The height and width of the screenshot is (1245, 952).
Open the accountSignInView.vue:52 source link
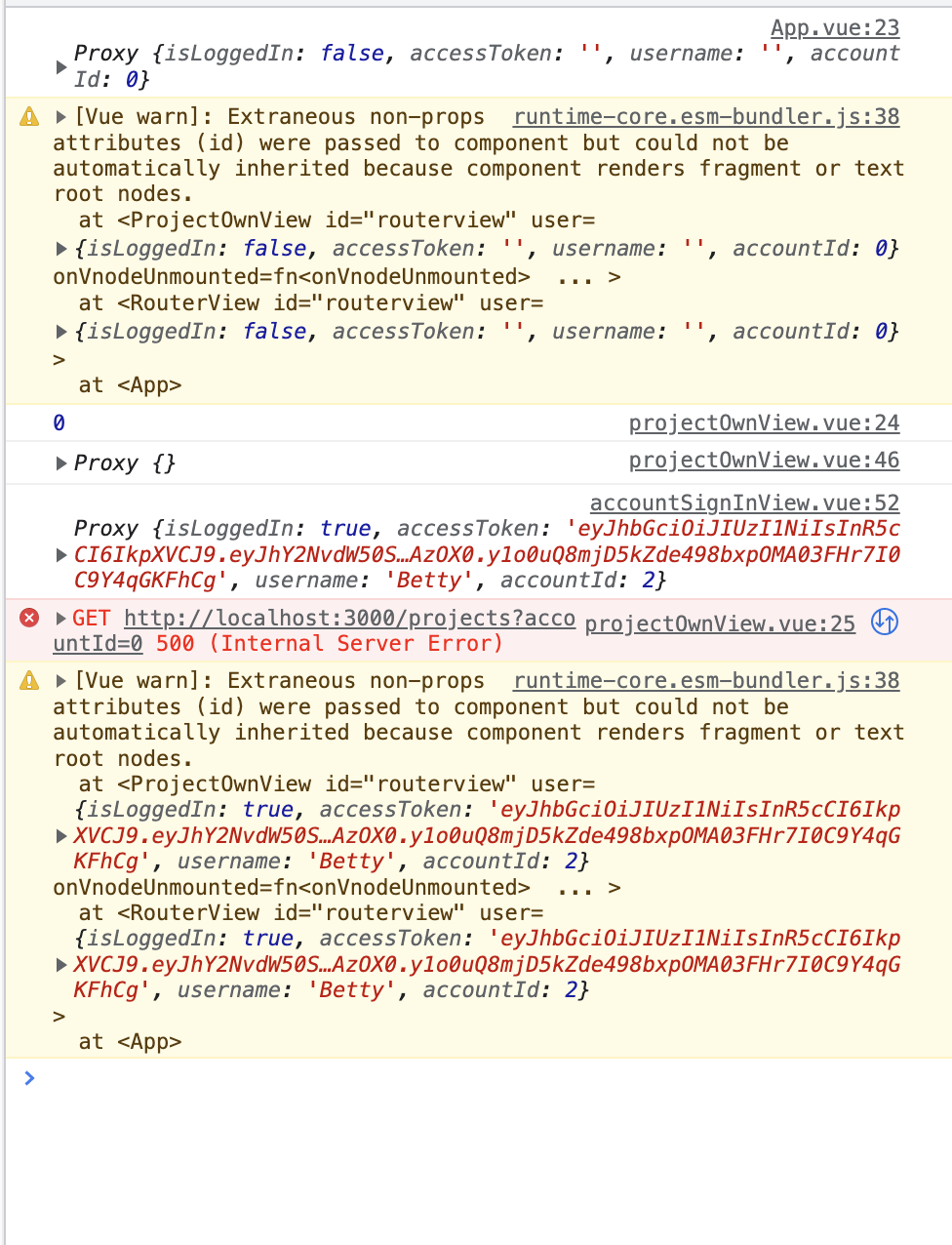pyautogui.click(x=744, y=502)
